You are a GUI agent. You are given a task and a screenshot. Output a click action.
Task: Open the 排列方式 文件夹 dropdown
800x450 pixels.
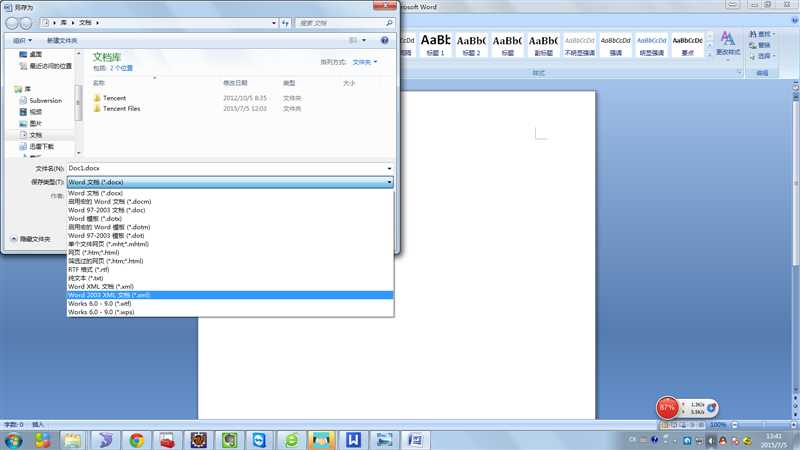click(x=365, y=62)
